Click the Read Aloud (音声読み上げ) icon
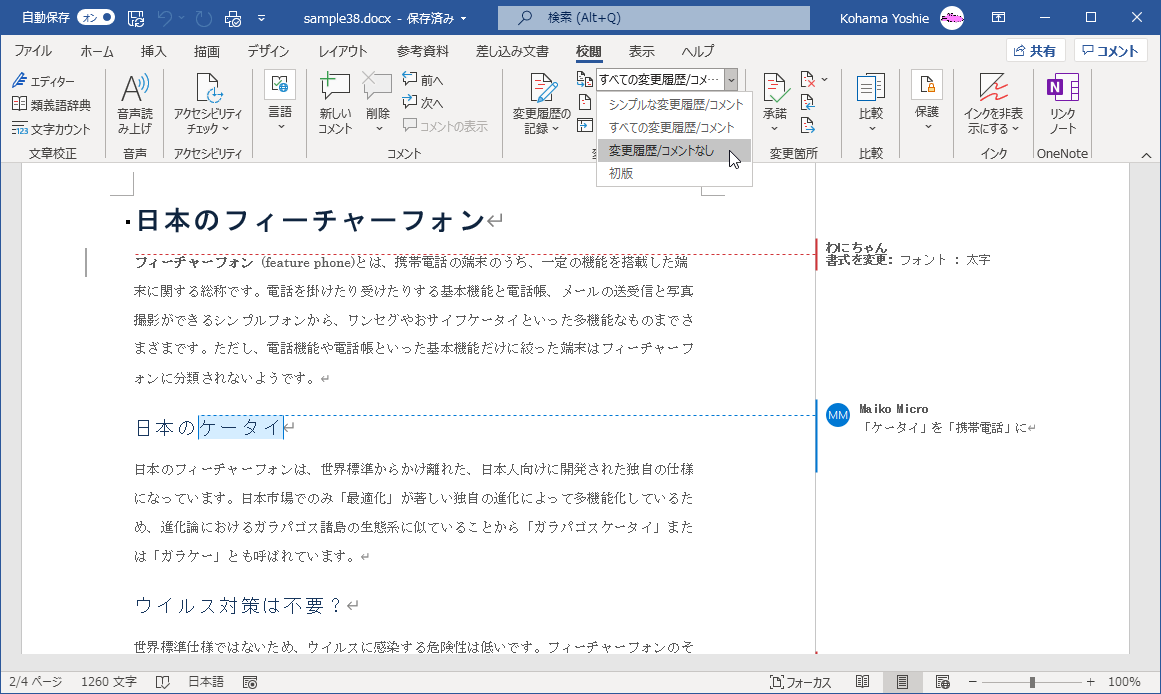 [134, 89]
